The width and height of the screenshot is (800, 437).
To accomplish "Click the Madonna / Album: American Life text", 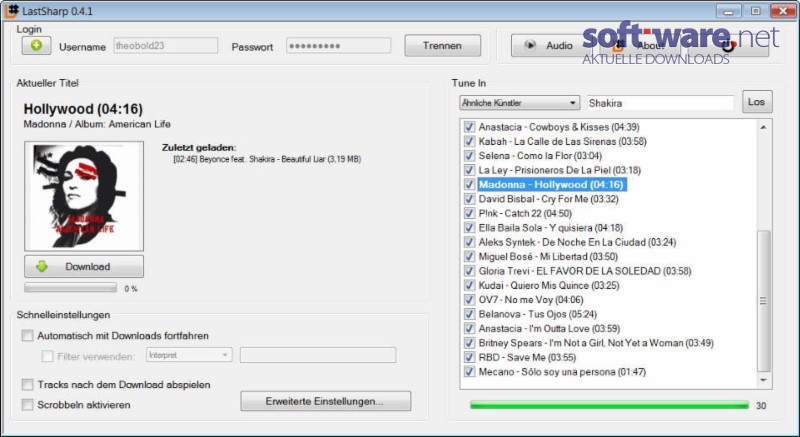I will (97, 124).
